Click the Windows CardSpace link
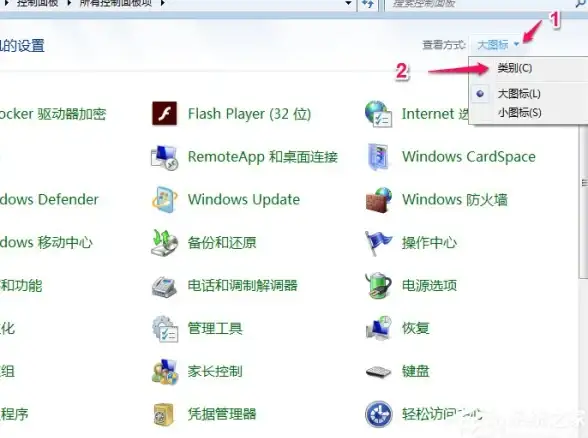 click(x=469, y=157)
